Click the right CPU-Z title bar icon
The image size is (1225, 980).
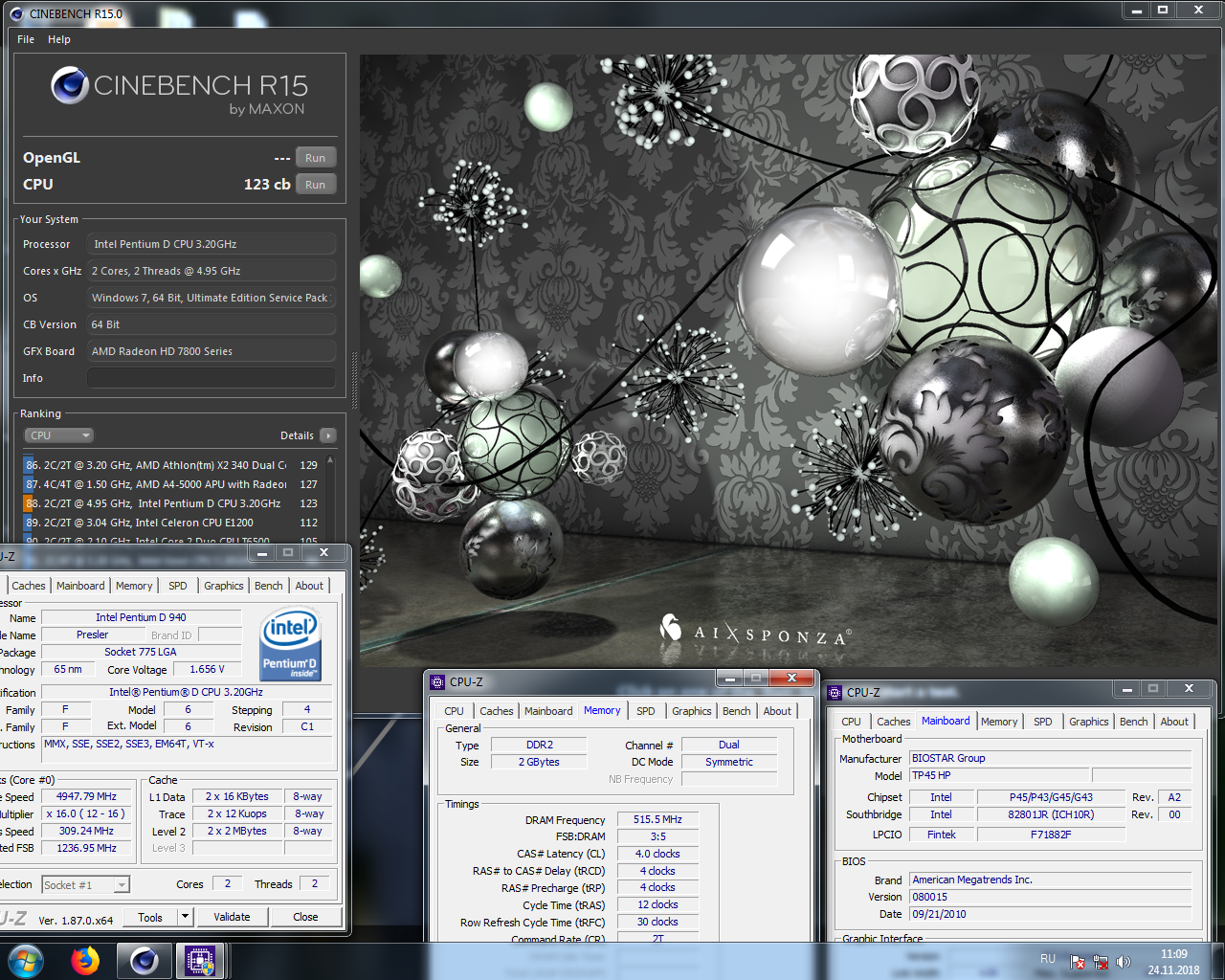point(835,693)
